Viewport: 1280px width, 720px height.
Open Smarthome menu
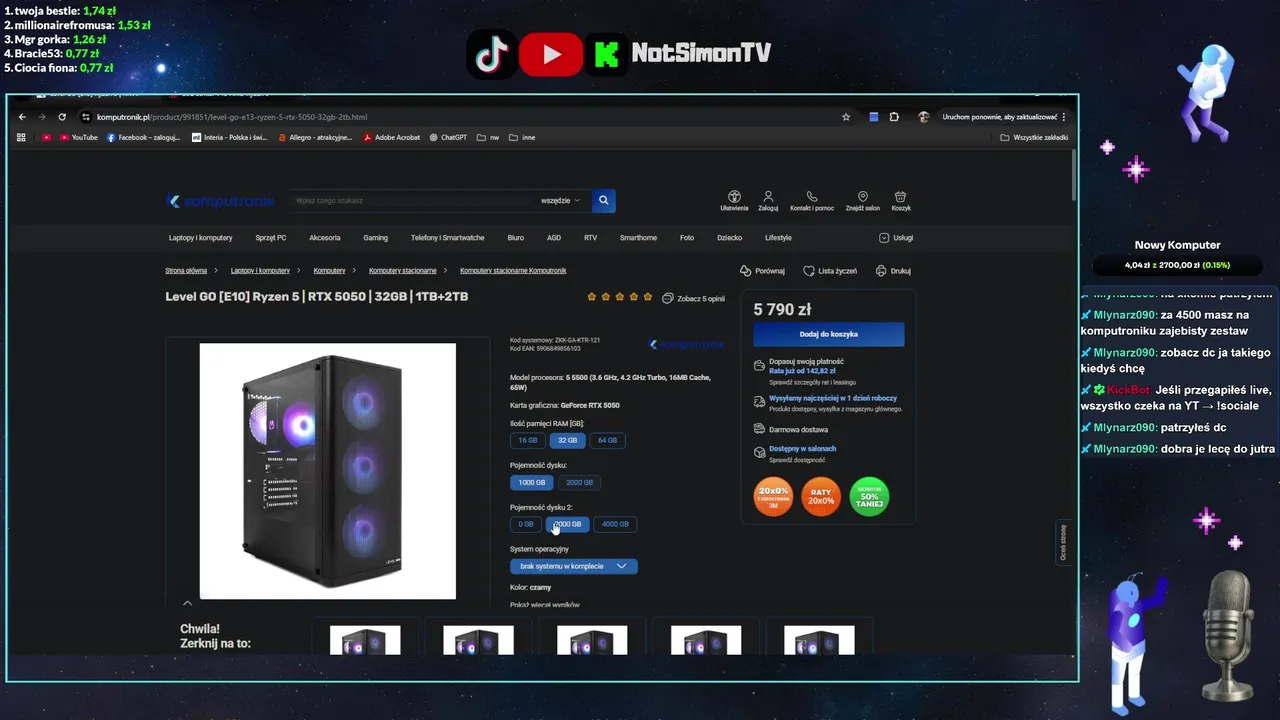click(x=638, y=238)
